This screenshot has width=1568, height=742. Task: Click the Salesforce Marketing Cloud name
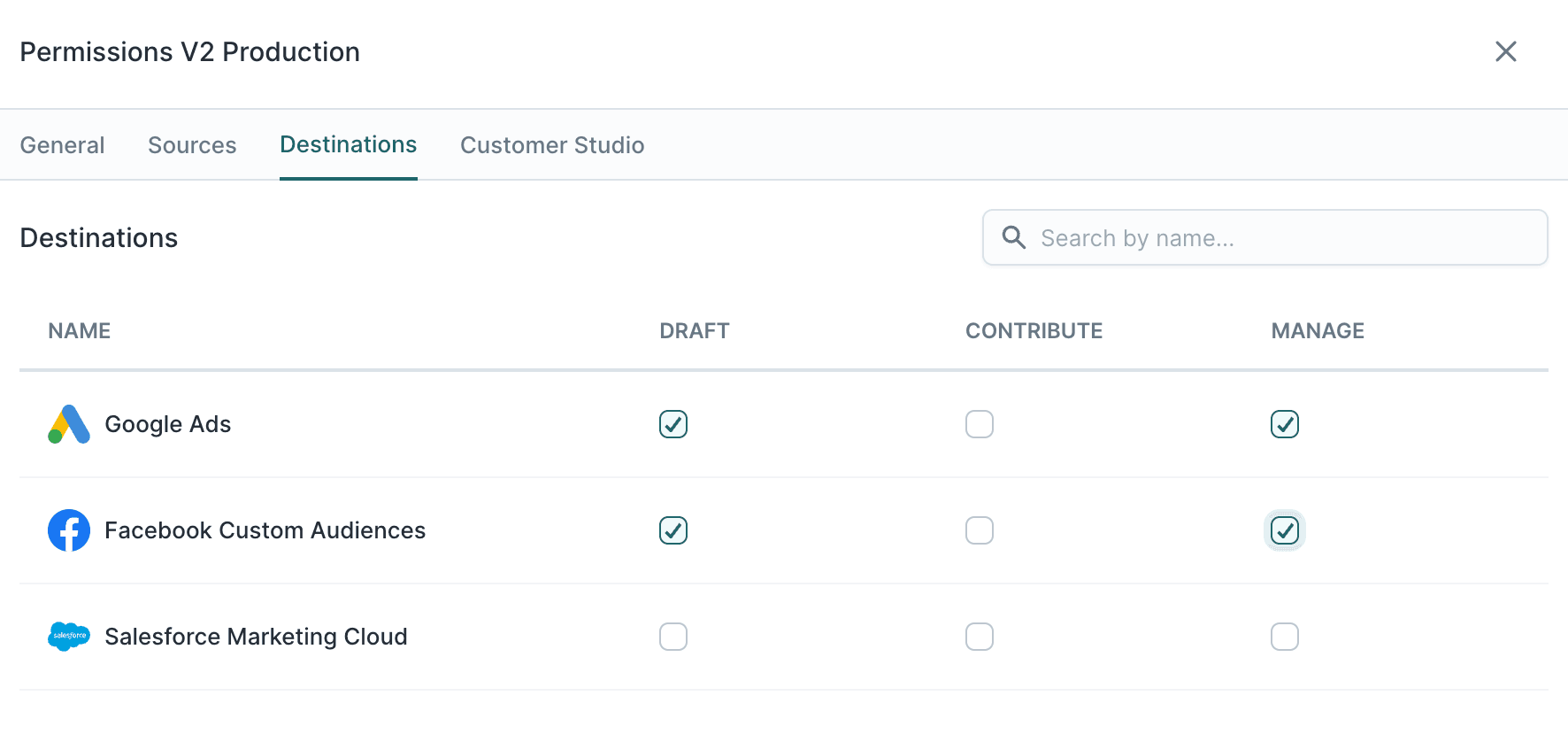point(256,637)
